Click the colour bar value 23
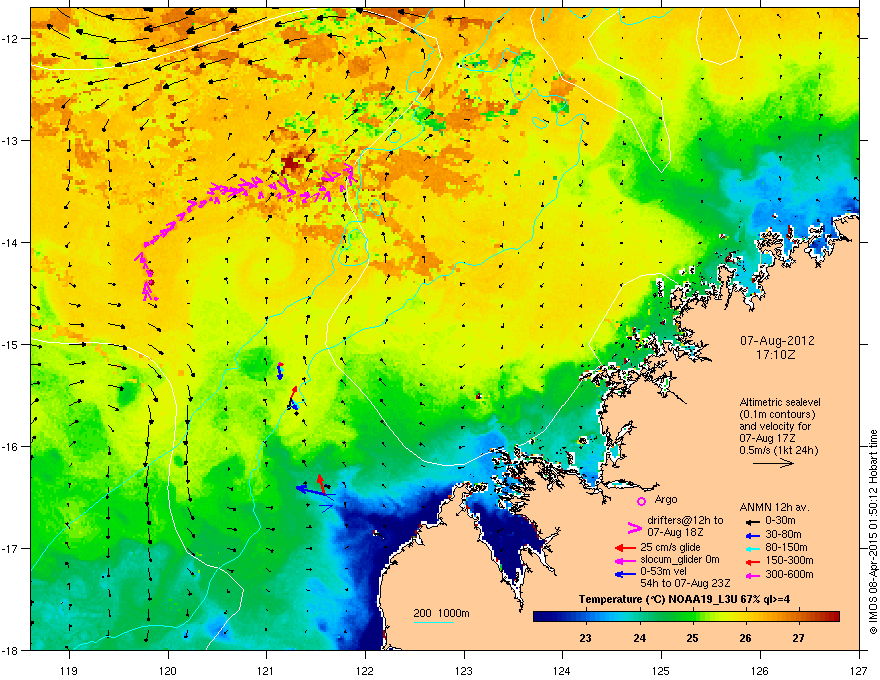 pos(585,638)
